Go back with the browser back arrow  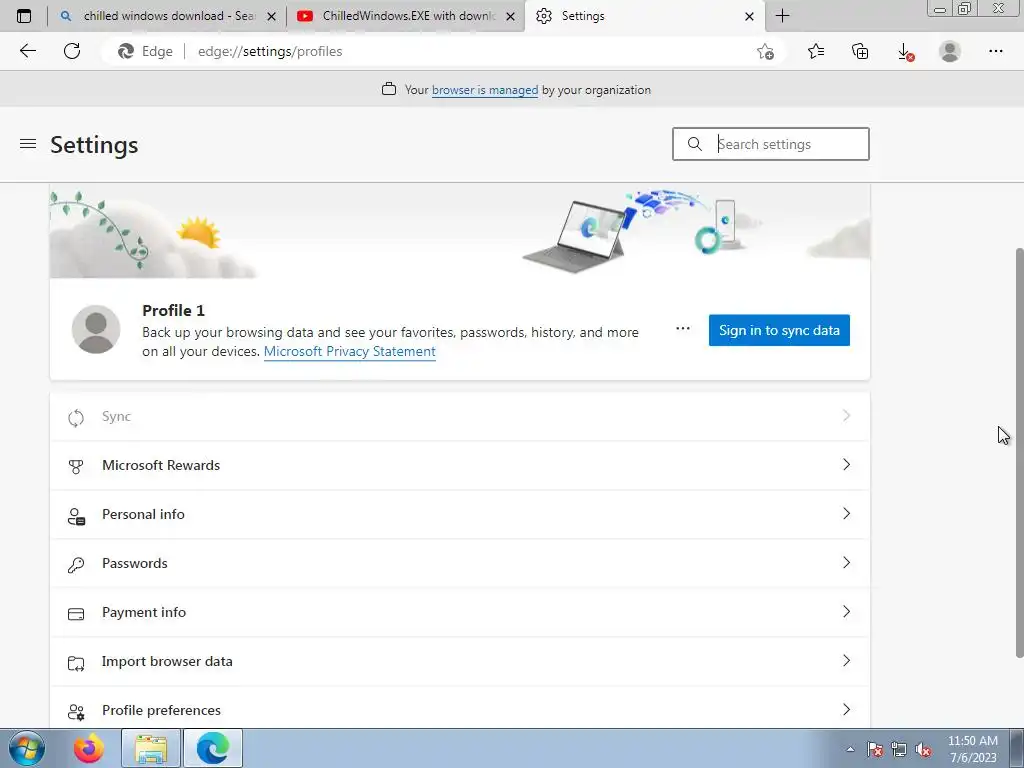27,51
